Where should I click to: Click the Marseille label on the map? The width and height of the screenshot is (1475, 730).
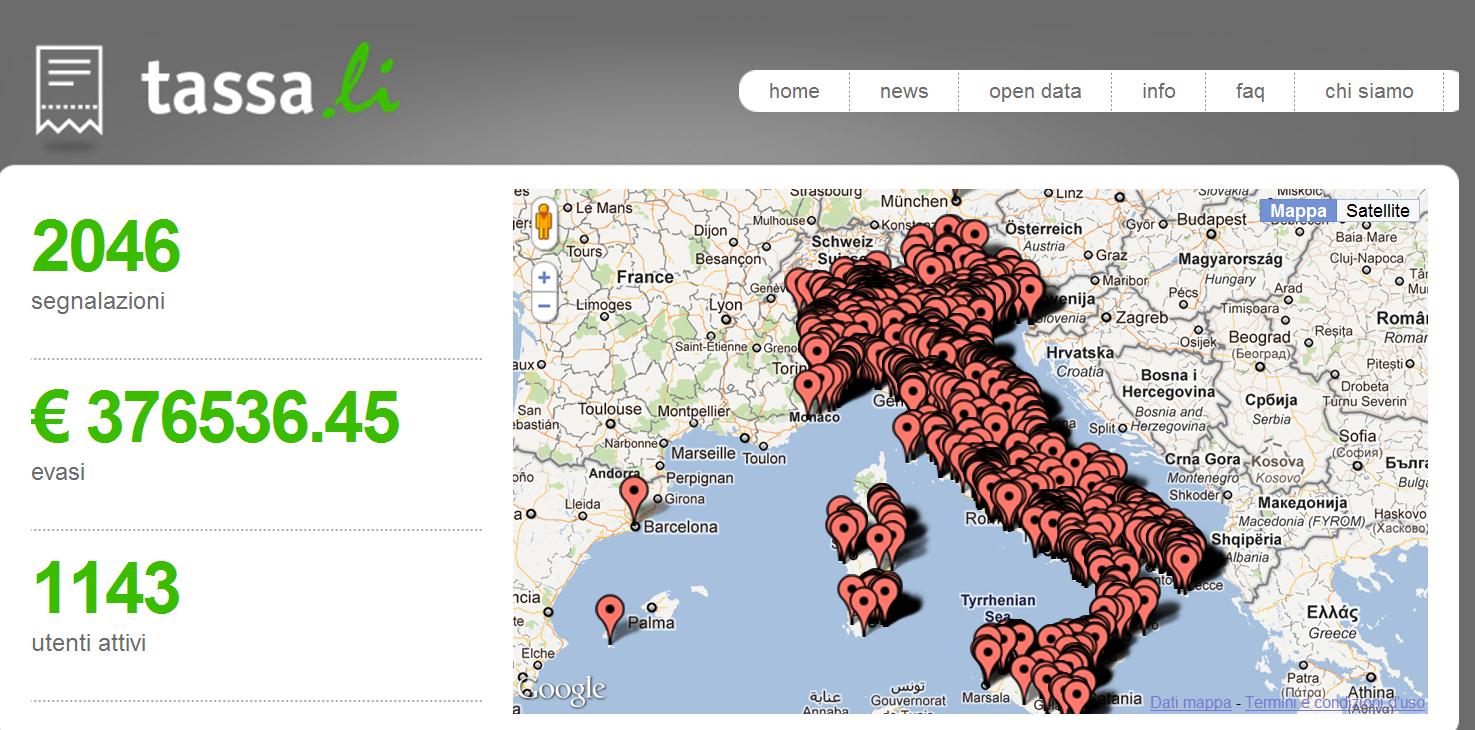pyautogui.click(x=703, y=453)
